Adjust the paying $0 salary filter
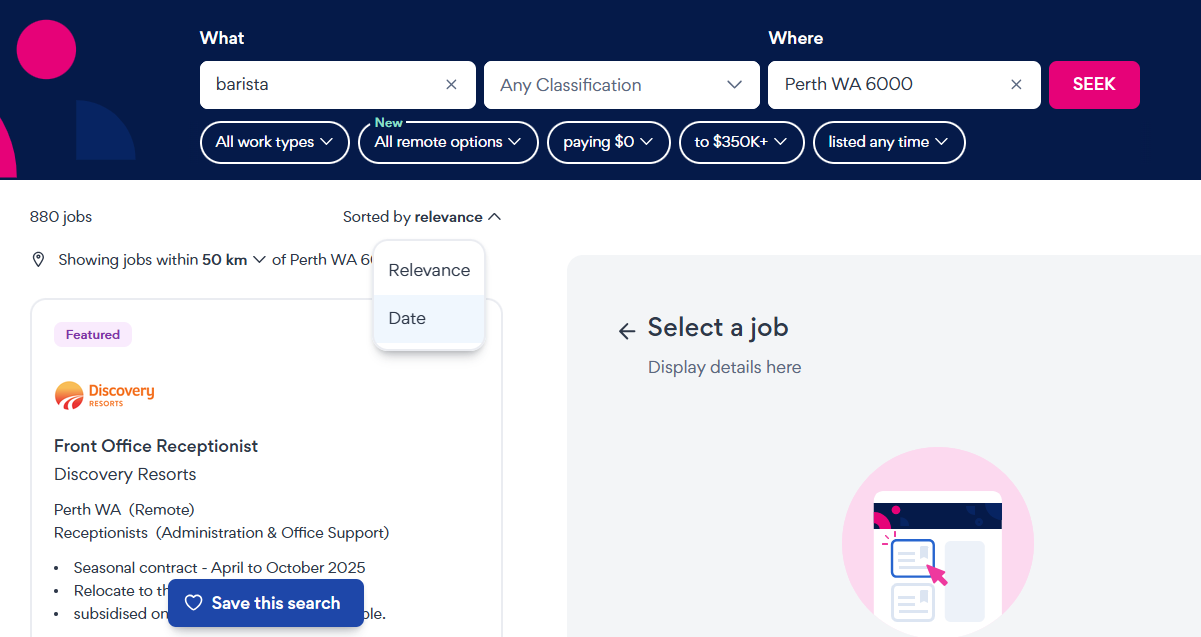The image size is (1201, 637). (608, 142)
